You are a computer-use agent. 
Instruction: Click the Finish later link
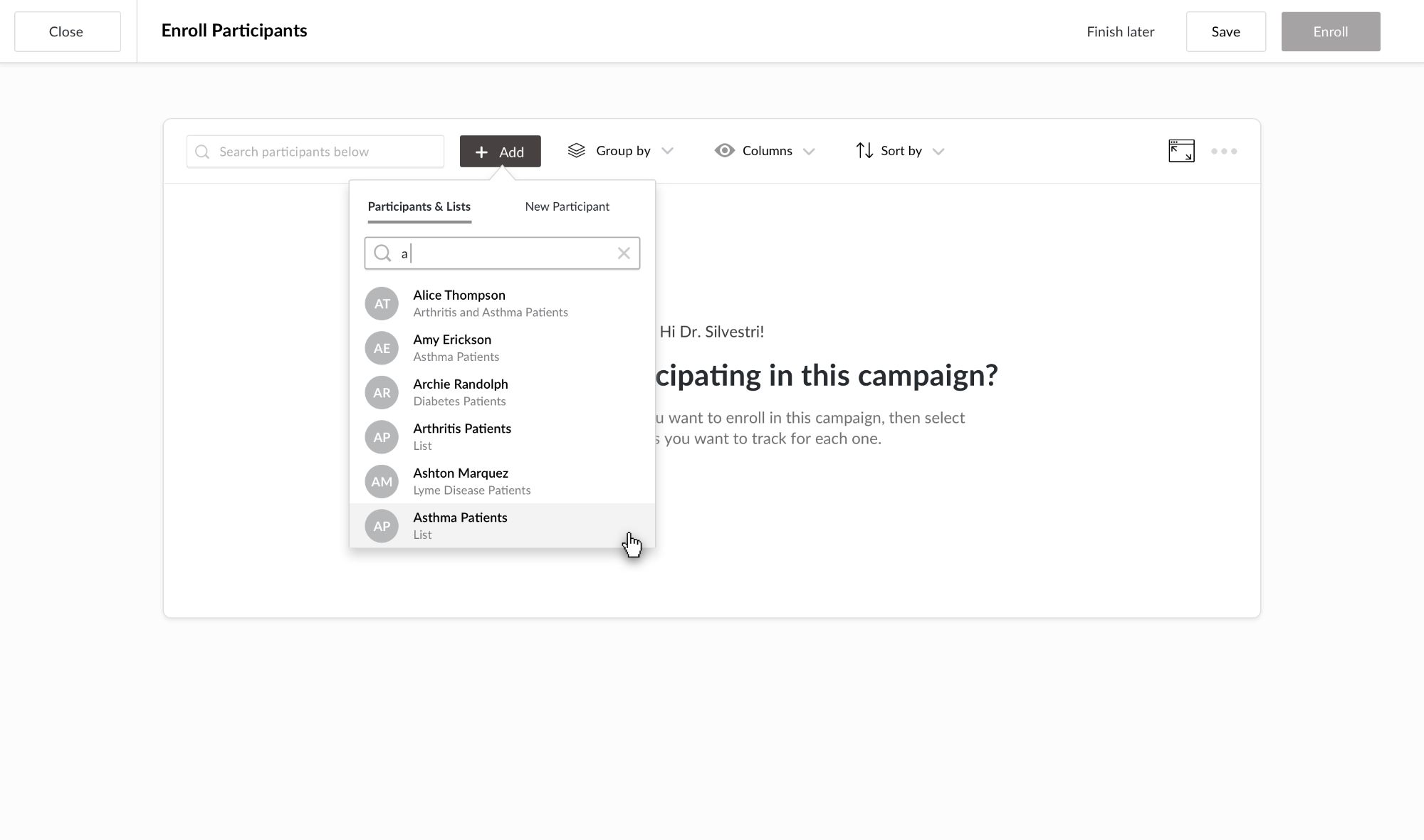coord(1120,31)
